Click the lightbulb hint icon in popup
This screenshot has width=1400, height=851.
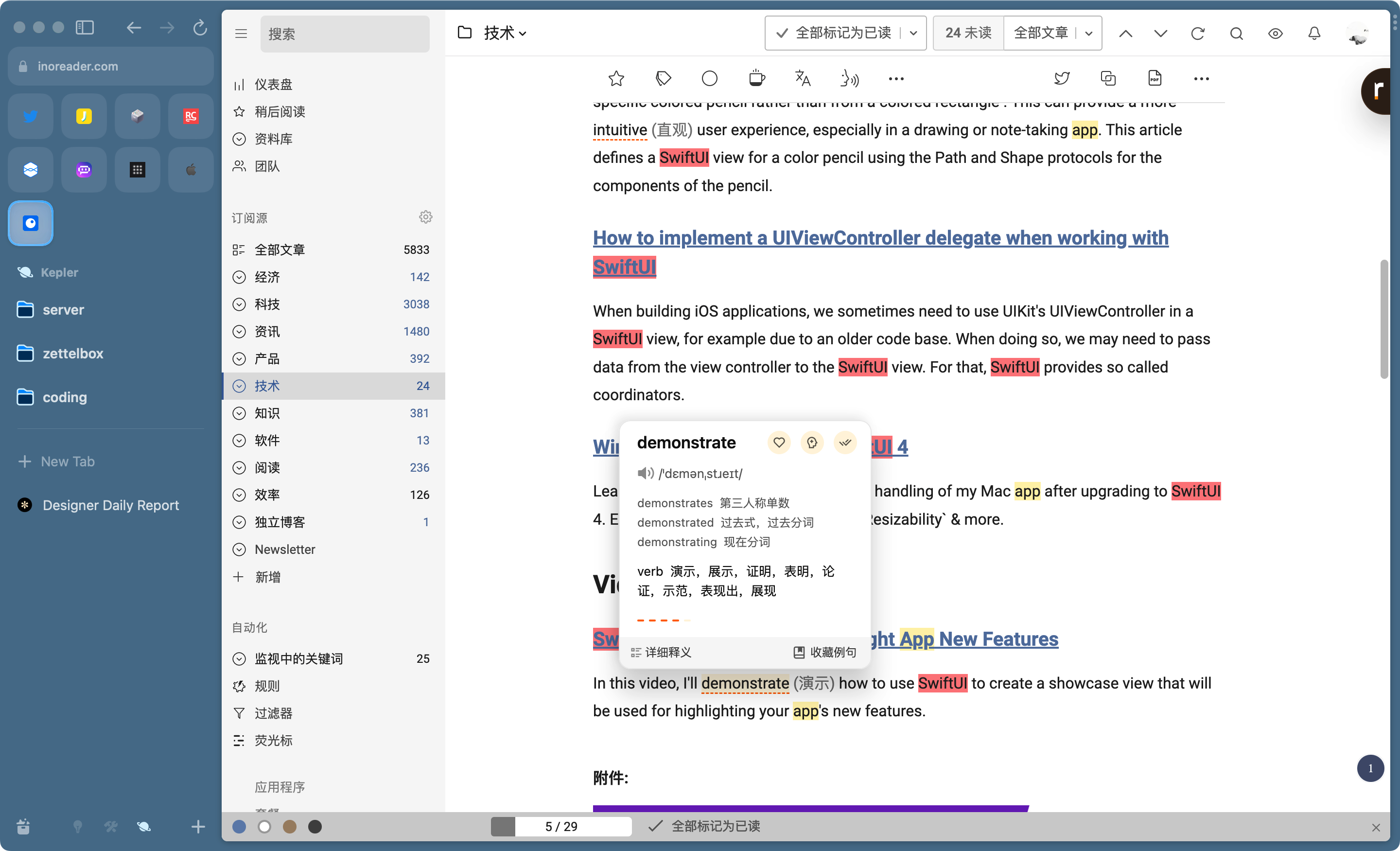(x=812, y=442)
